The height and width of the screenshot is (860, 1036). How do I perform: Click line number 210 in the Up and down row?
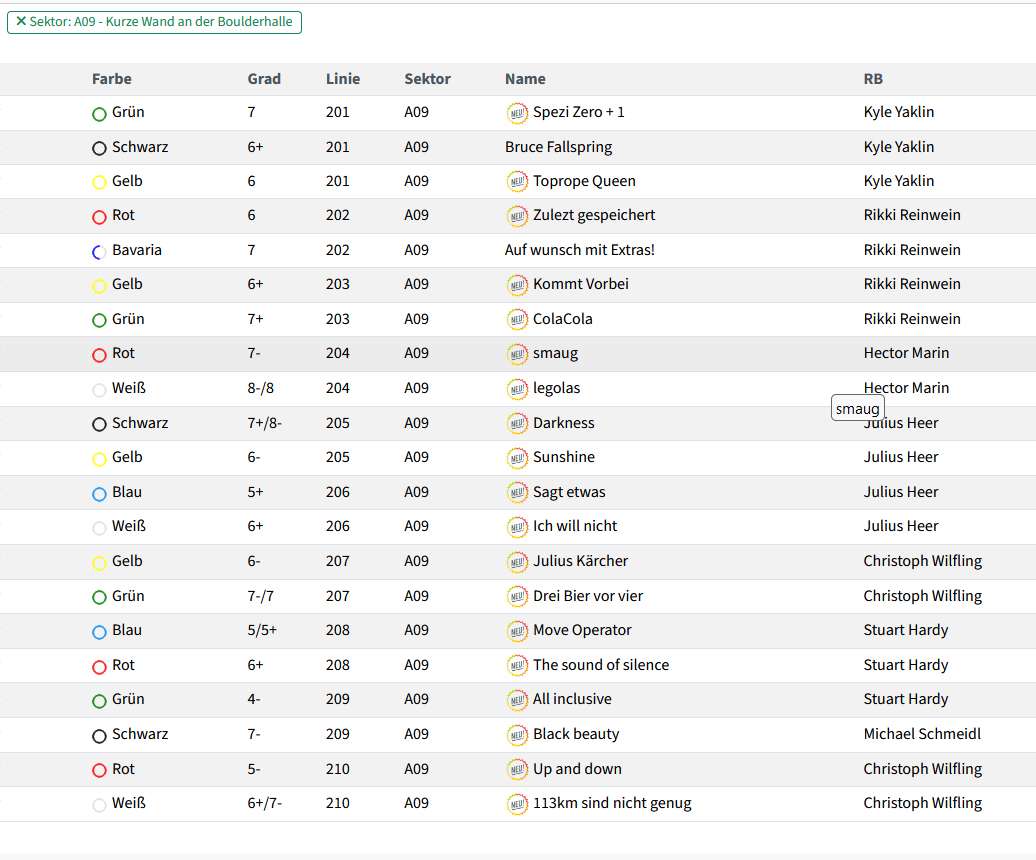tap(338, 769)
